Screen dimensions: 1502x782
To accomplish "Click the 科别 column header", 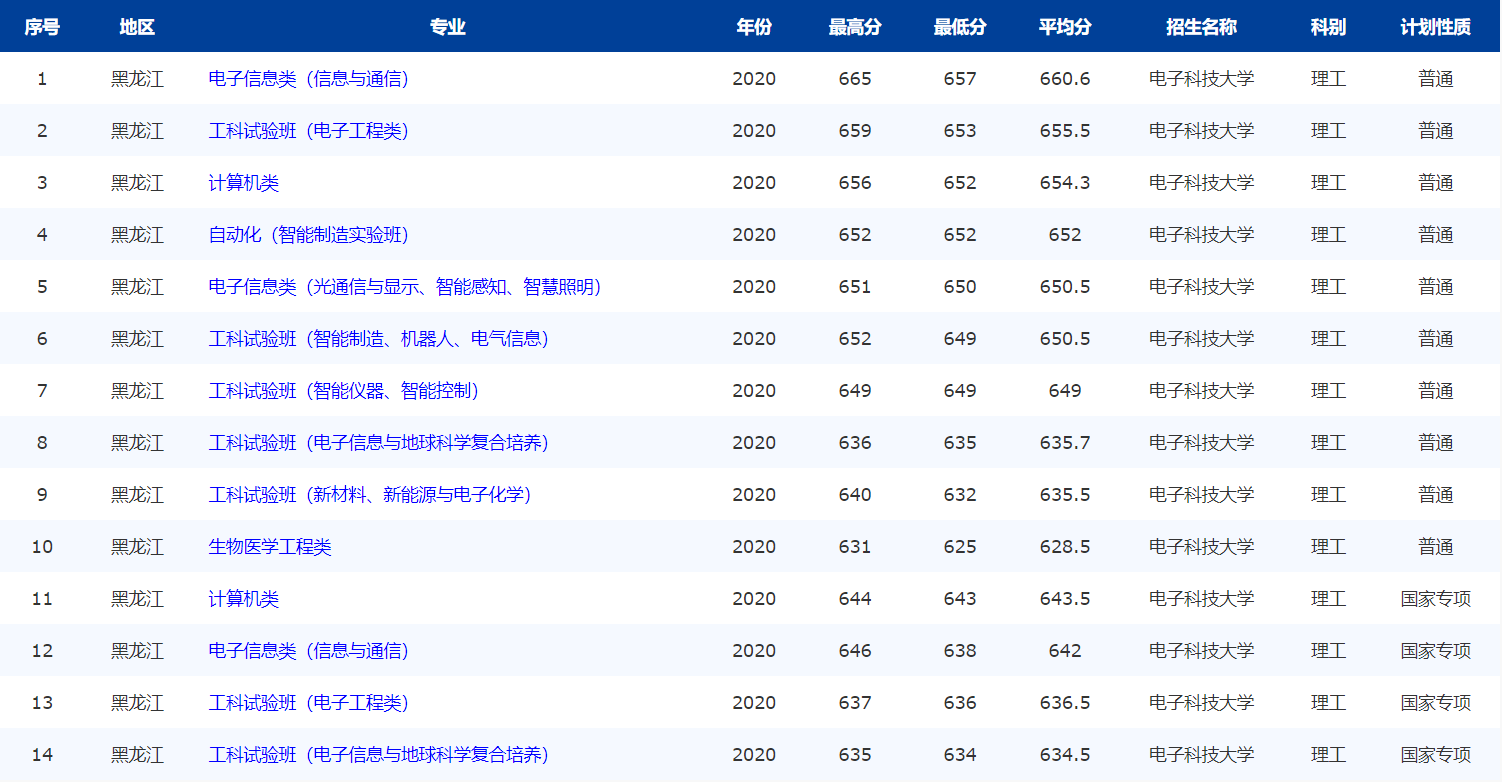I will coord(1328,27).
